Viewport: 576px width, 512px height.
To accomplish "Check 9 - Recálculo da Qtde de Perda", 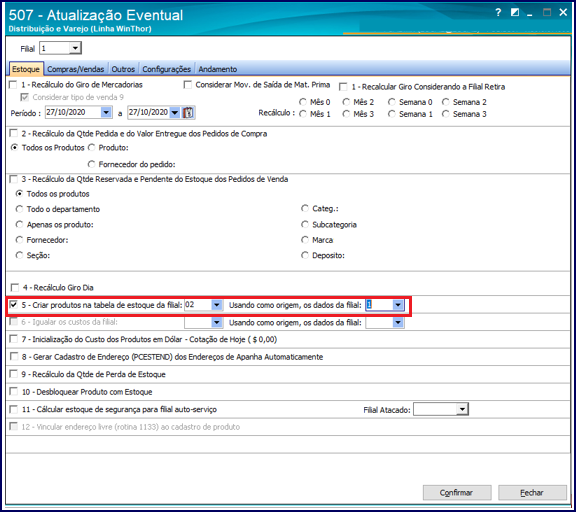I will point(14,374).
